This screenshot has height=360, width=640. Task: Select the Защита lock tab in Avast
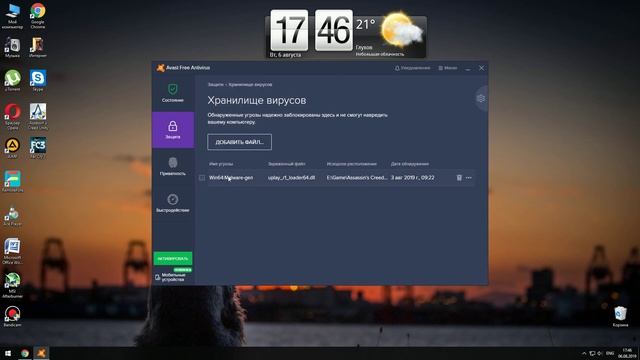click(173, 130)
